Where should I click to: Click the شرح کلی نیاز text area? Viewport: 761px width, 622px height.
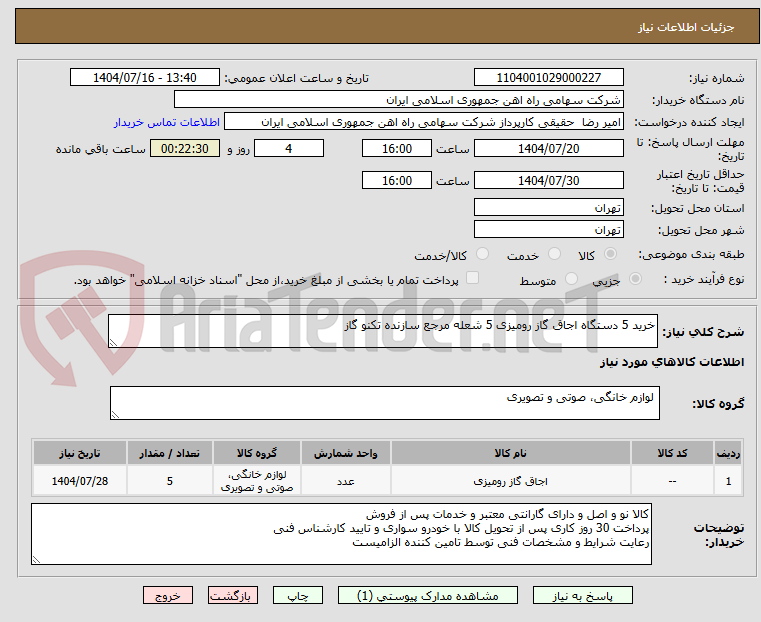pos(383,331)
